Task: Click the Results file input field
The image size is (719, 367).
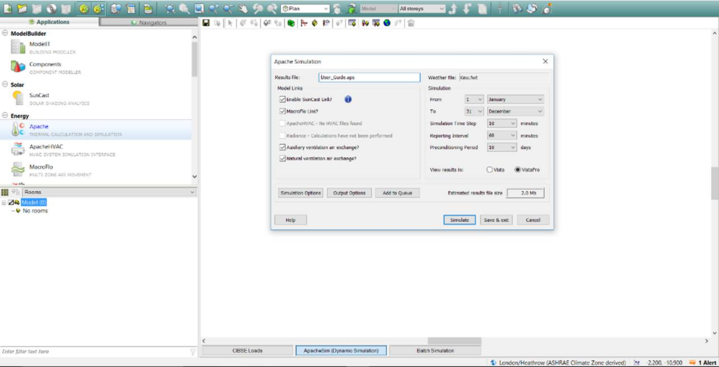Action: click(x=369, y=78)
